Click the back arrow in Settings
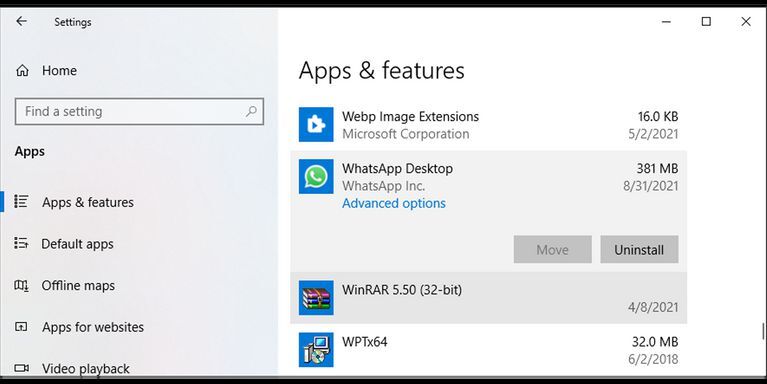 [21, 21]
